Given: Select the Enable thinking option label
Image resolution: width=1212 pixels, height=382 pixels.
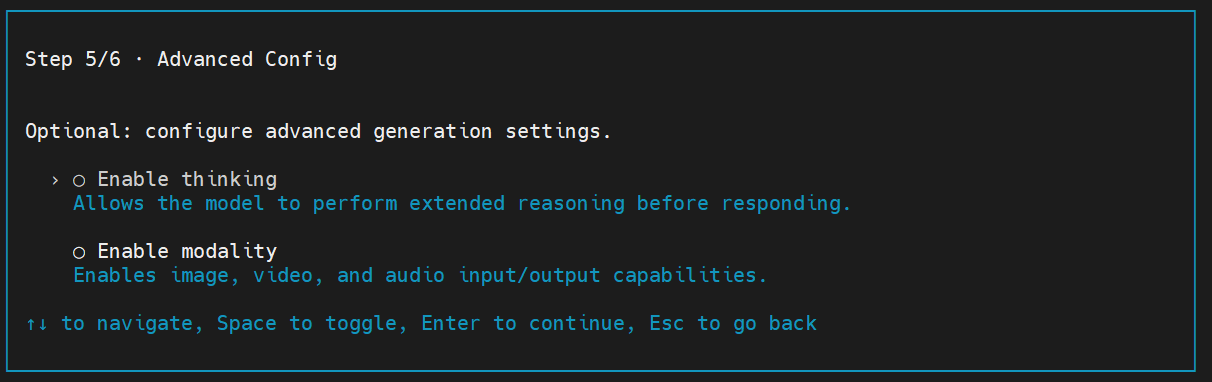Looking at the screenshot, I should [187, 180].
